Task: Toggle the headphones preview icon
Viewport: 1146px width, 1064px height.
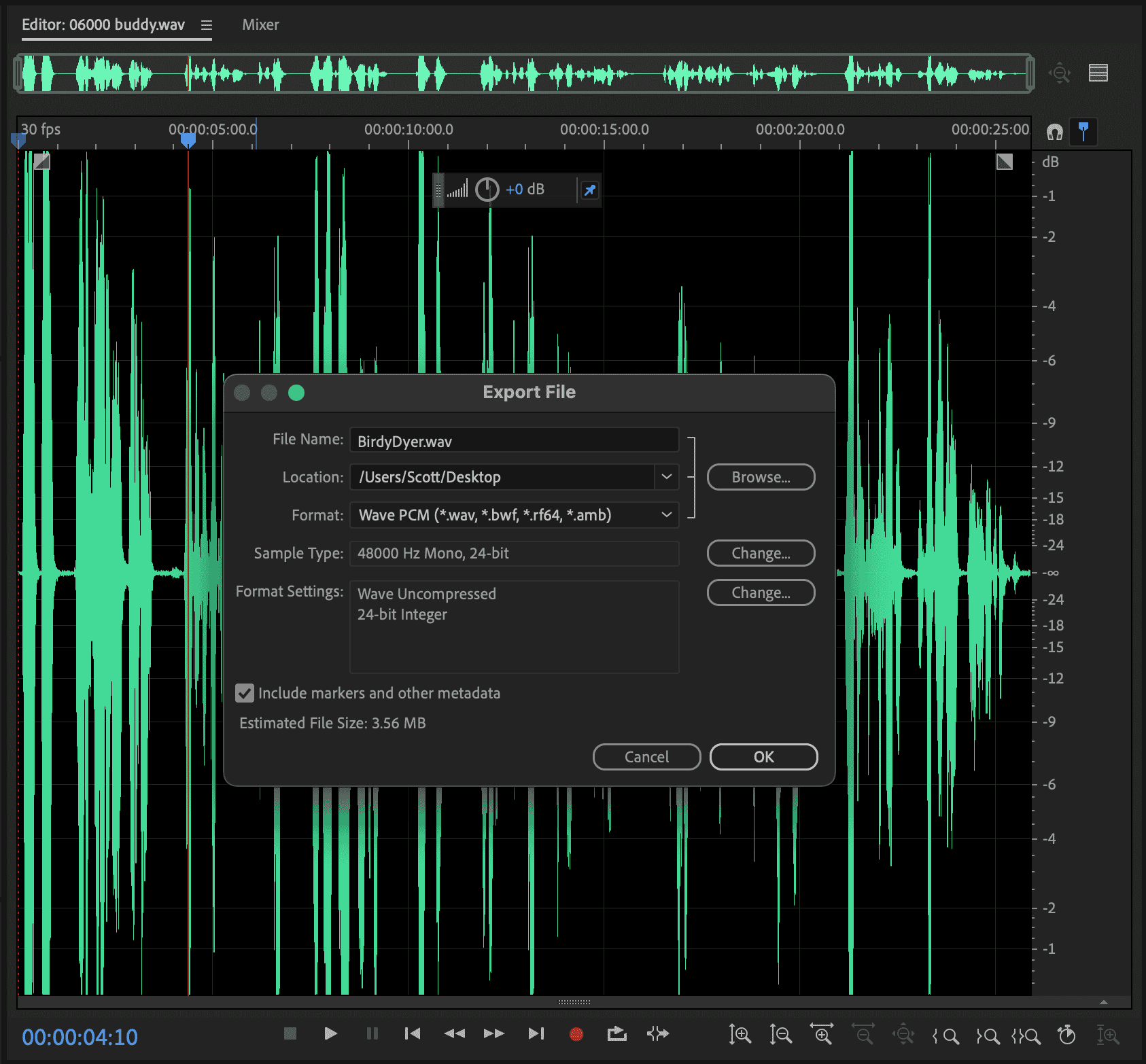Action: 1054,132
